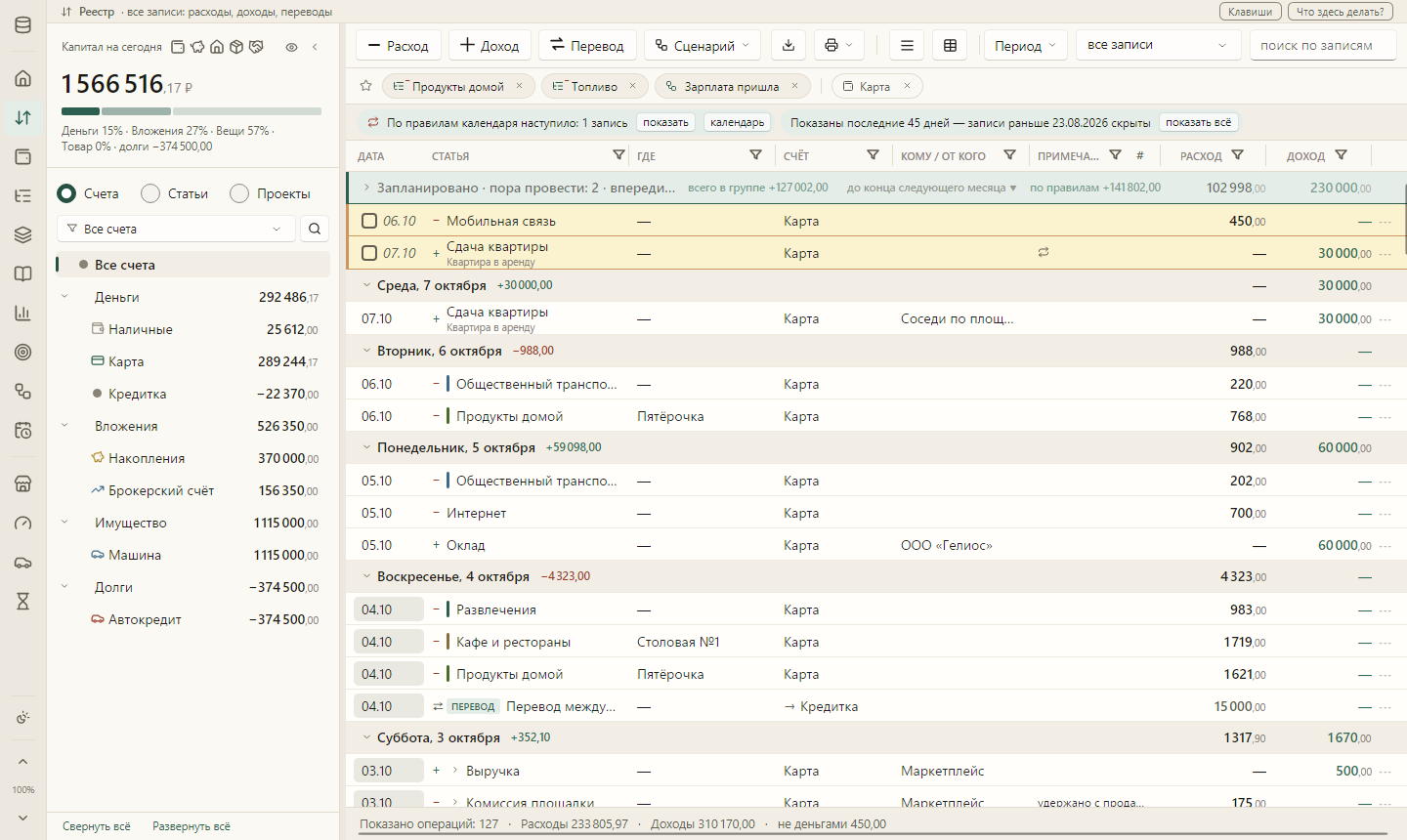
Task: Click the download export toolbar icon
Action: [x=789, y=45]
